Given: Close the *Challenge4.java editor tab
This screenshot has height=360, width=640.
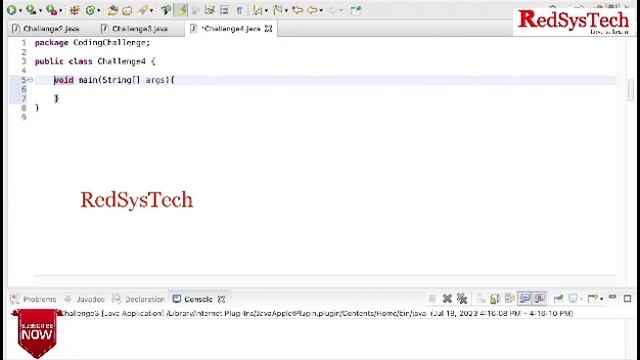Looking at the screenshot, I should coord(268,29).
